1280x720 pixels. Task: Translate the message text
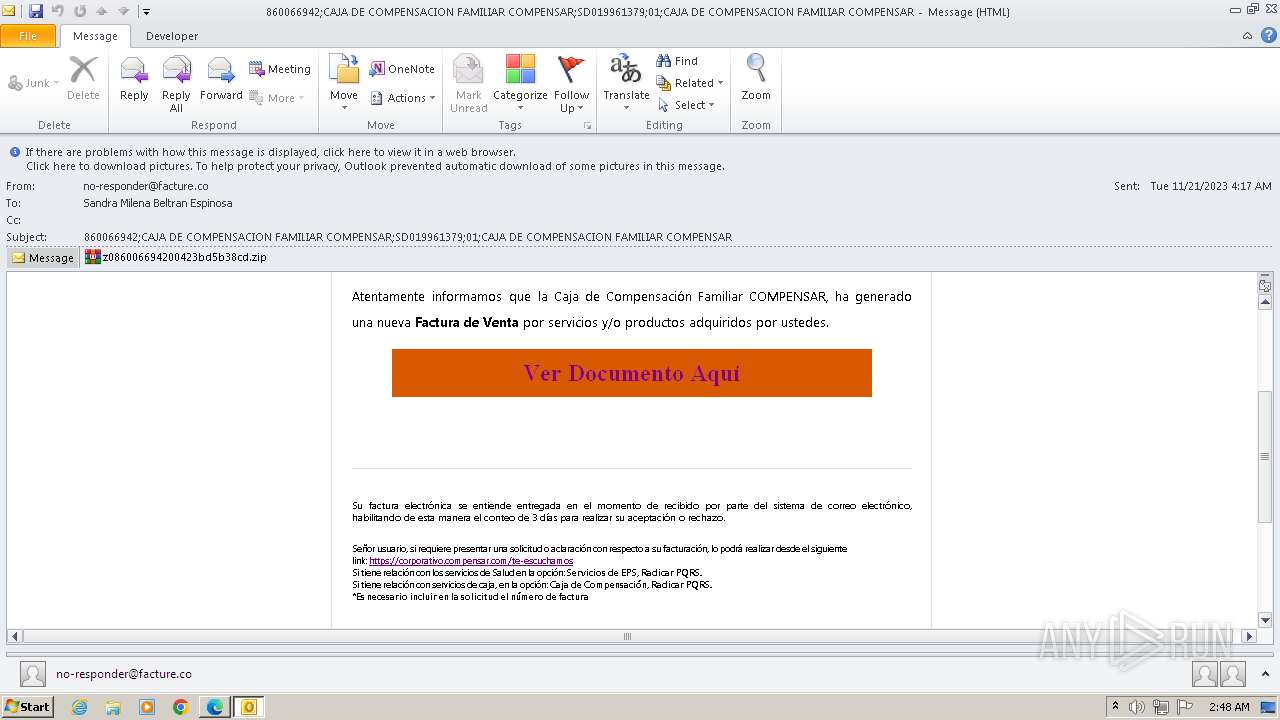click(x=626, y=84)
